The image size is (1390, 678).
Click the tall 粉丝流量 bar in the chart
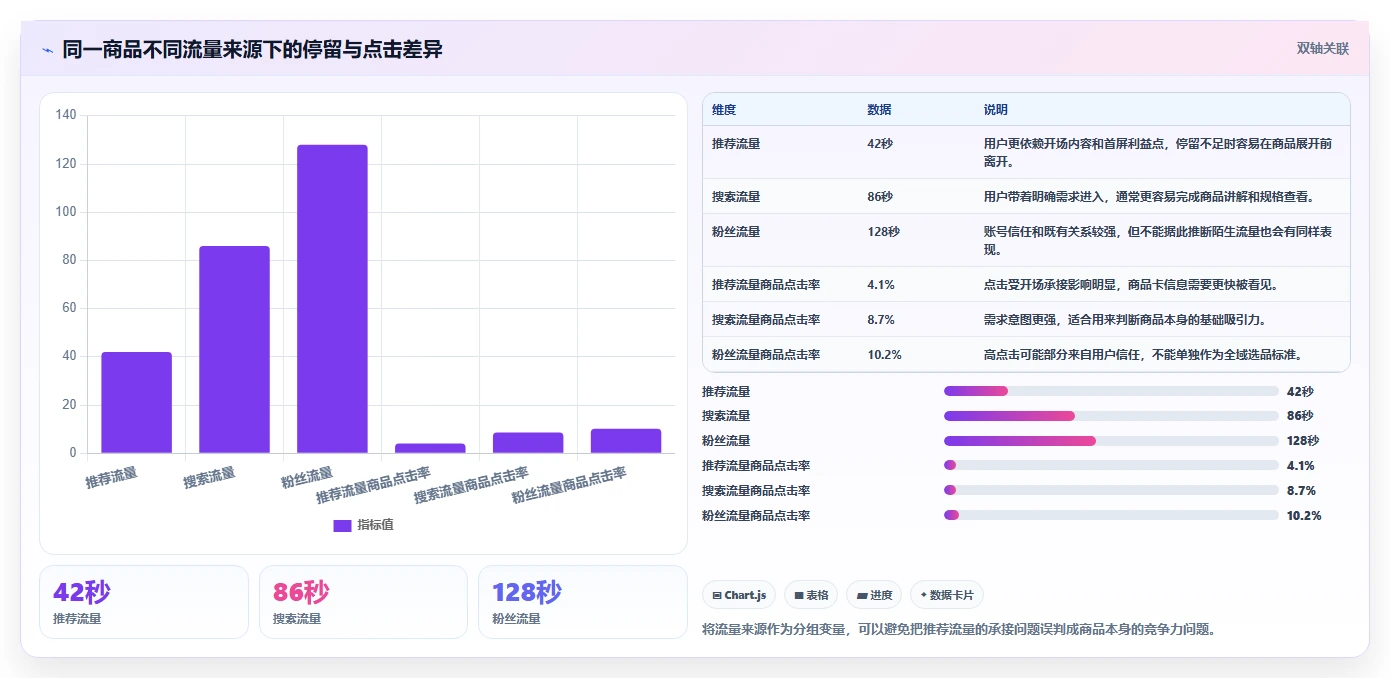click(332, 299)
